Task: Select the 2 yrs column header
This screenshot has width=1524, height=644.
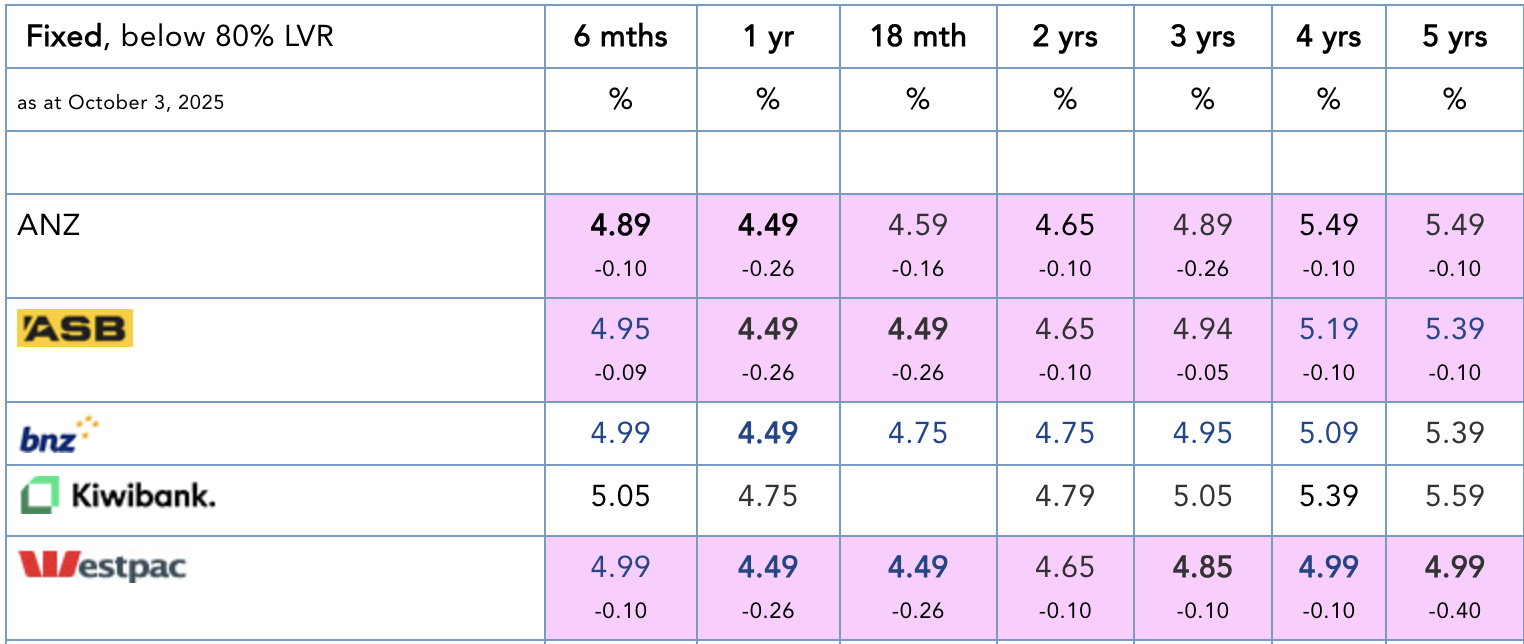Action: tap(1065, 37)
